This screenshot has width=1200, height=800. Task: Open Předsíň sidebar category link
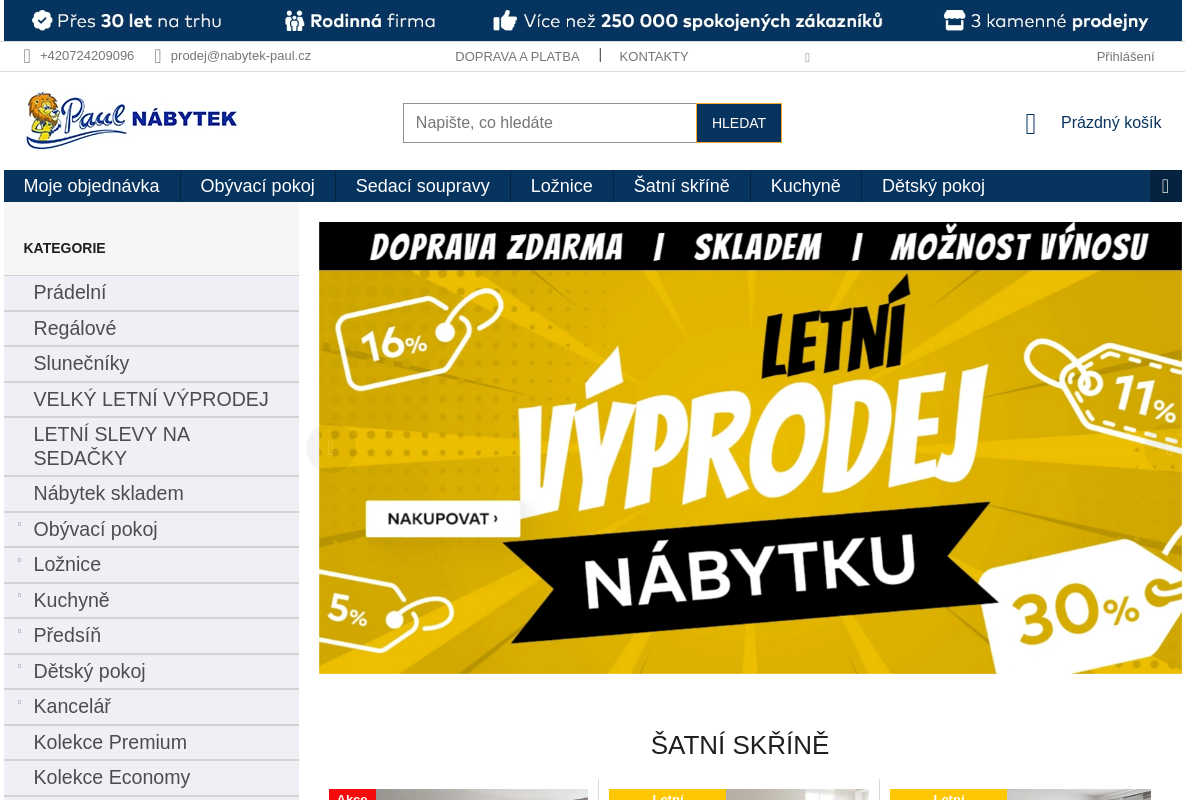click(67, 636)
